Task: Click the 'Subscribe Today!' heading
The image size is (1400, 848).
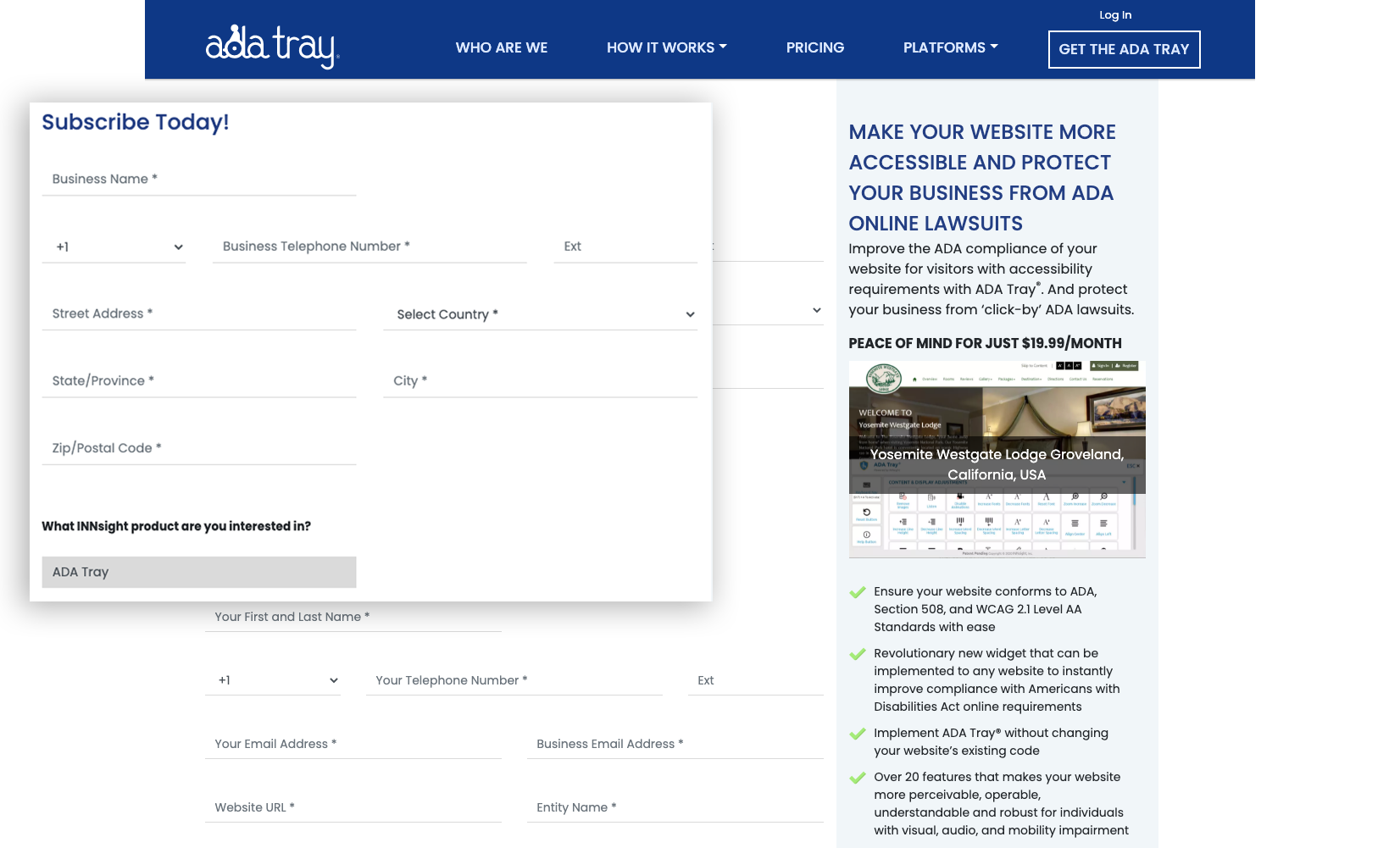Action: [x=136, y=122]
